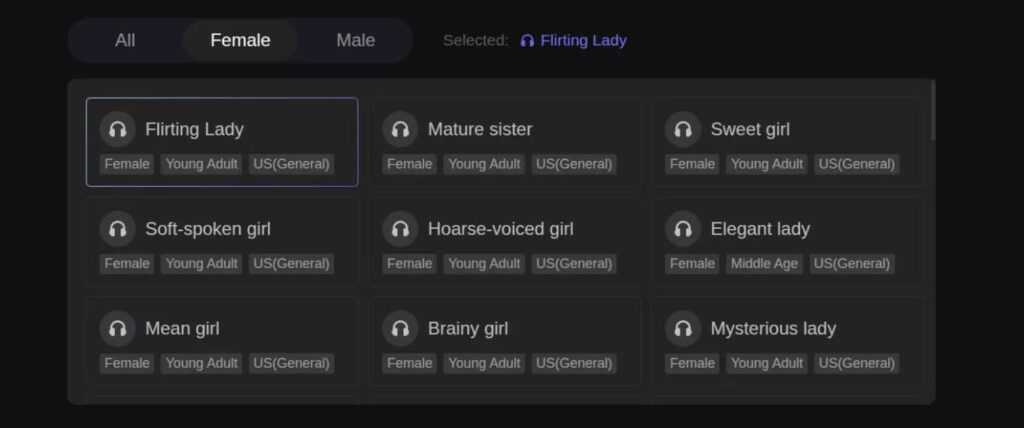The height and width of the screenshot is (428, 1024).
Task: Click Female tag on Mean girl card
Action: [127, 363]
